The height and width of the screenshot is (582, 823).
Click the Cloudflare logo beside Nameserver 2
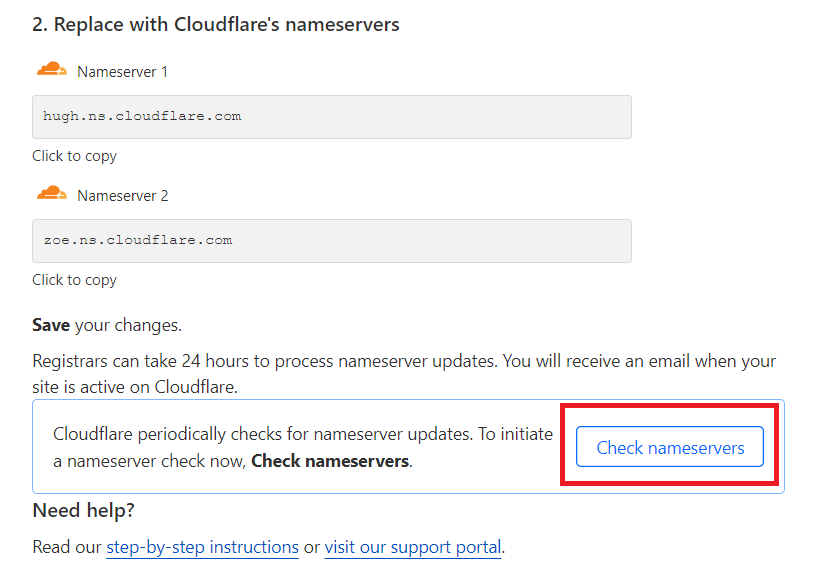[x=51, y=194]
